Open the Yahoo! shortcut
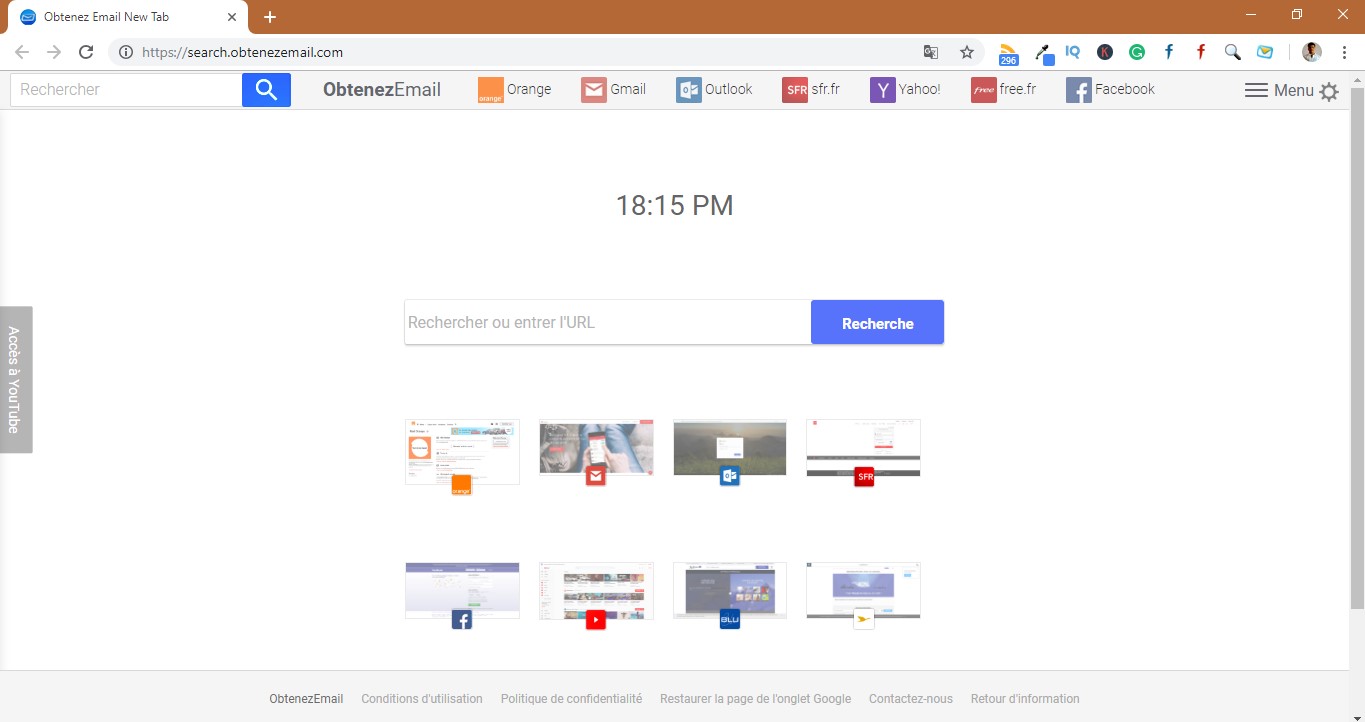This screenshot has width=1365, height=722. coord(905,89)
